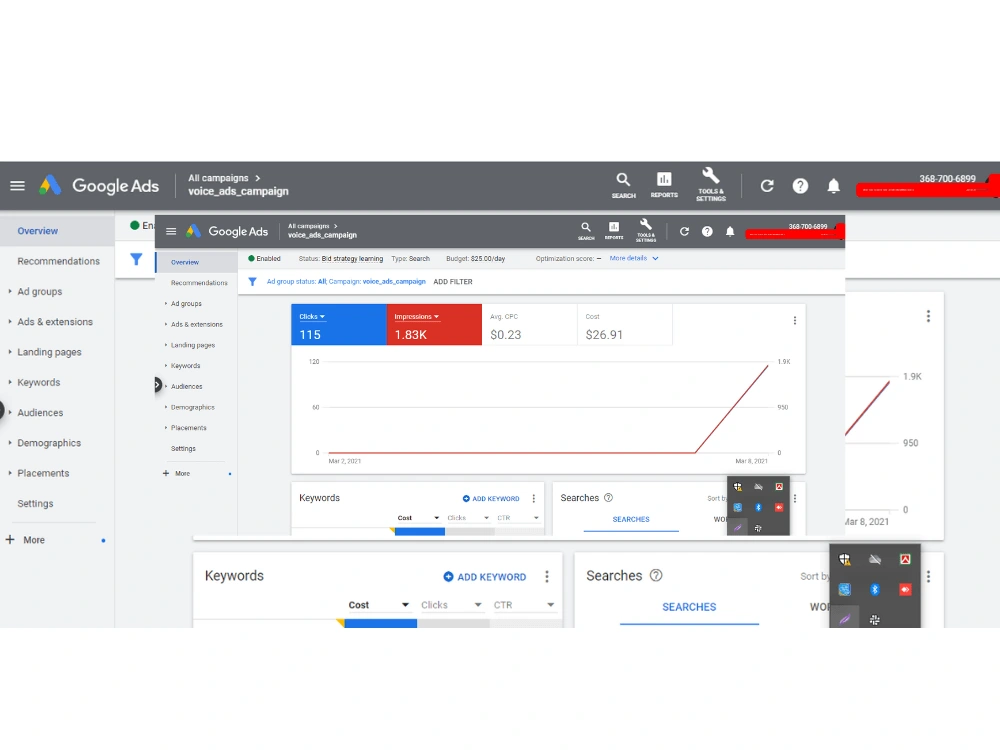Viewport: 1000px width, 750px height.
Task: Open the smaller Keywords card three-dot menu
Action: point(534,498)
